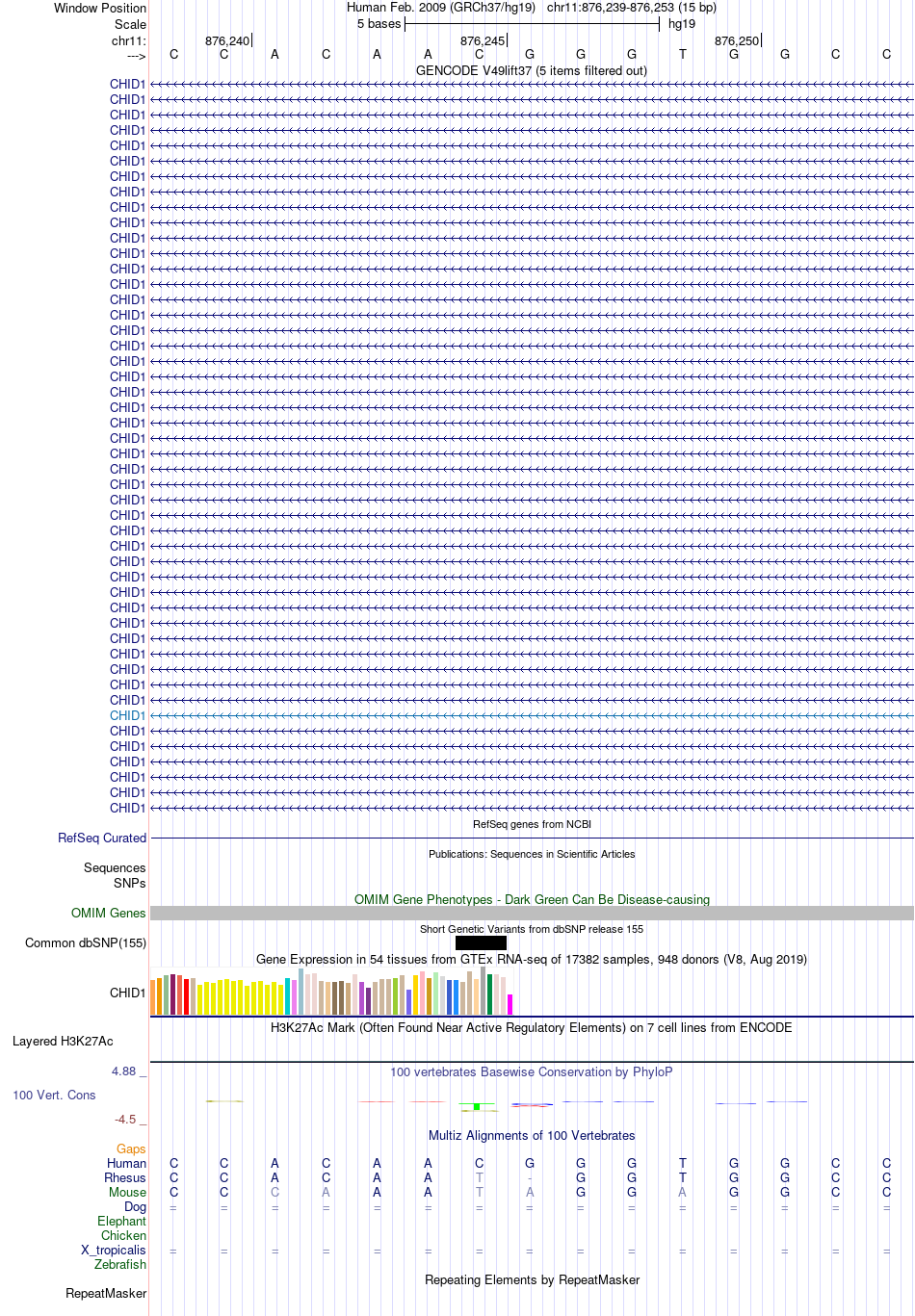This screenshot has height=1316, width=915.
Task: Select the chr11: base position label
Action: tap(128, 41)
